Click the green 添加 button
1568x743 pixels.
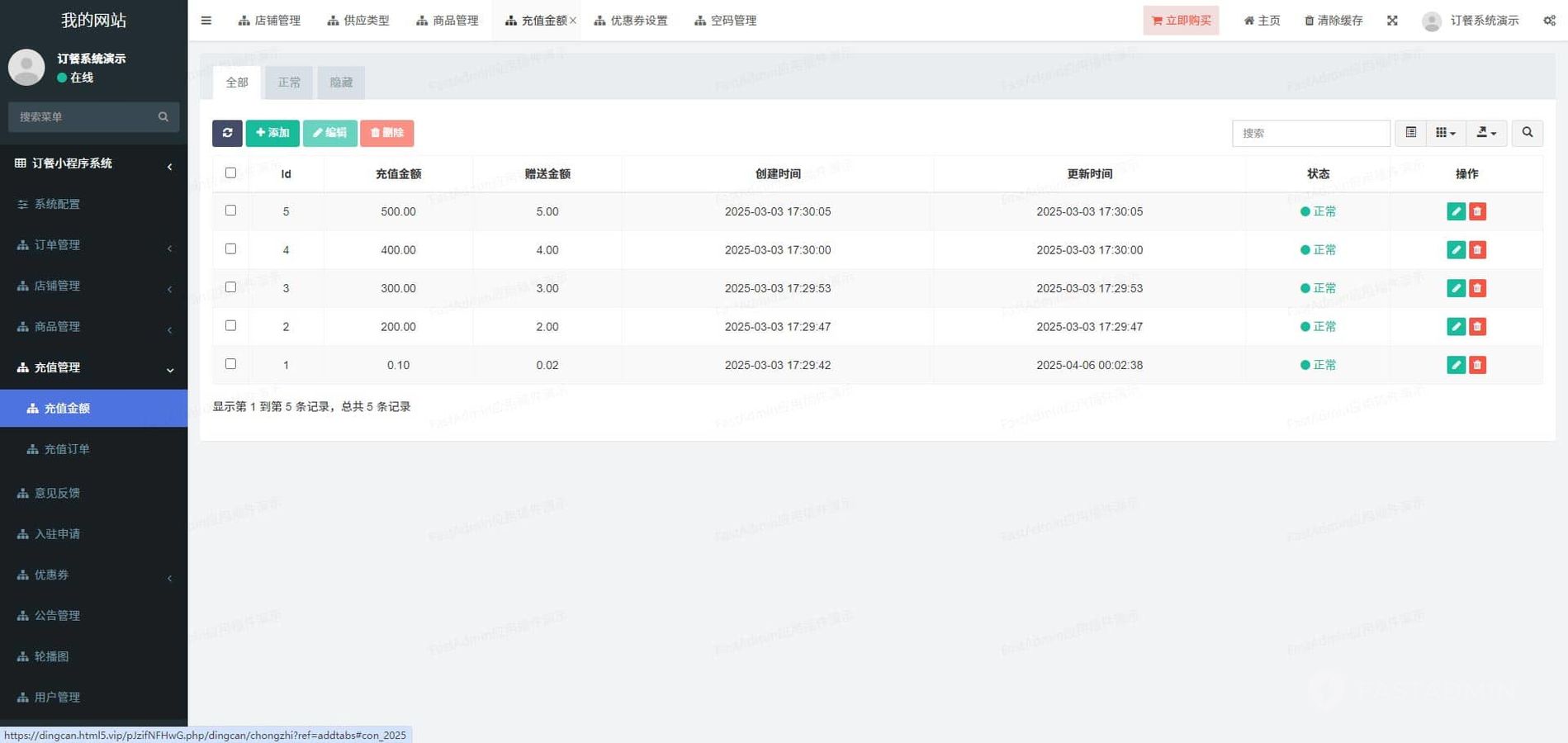click(x=272, y=133)
